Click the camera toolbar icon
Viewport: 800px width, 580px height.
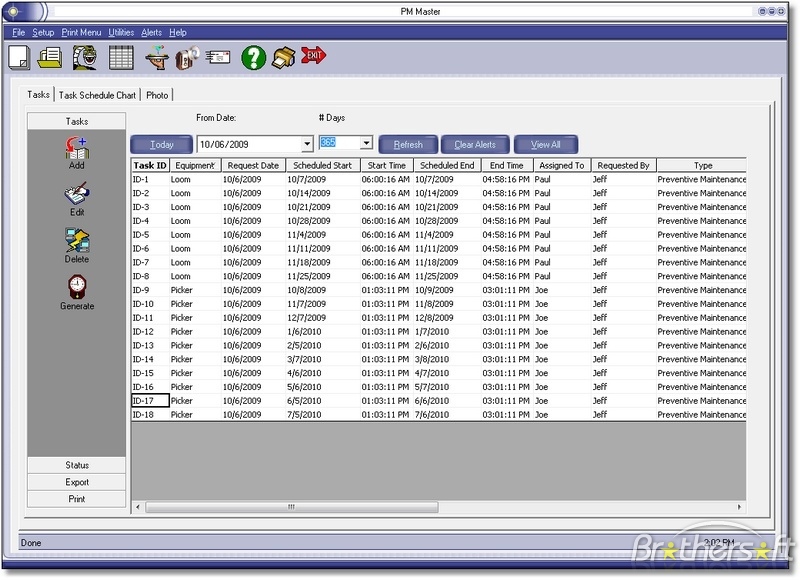tap(187, 57)
